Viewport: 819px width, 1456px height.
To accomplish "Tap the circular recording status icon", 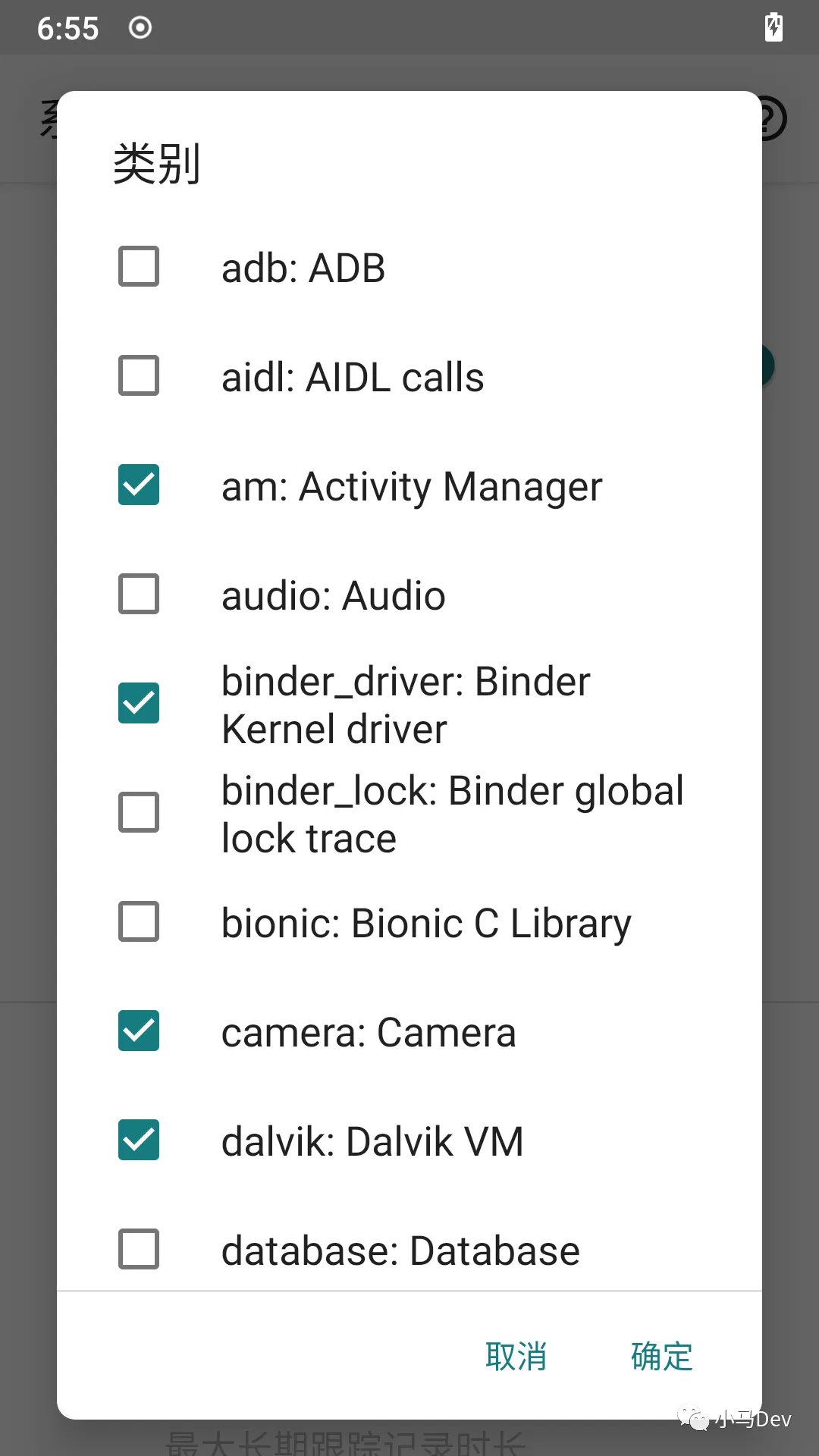I will click(x=140, y=28).
